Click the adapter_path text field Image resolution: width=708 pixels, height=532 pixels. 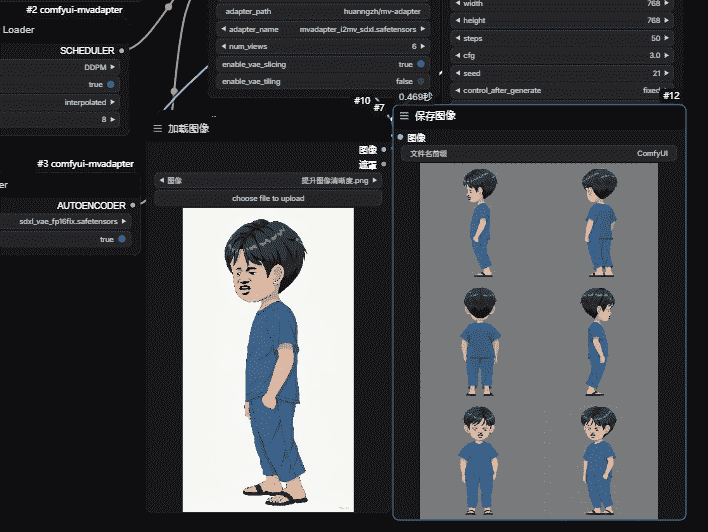(x=320, y=12)
